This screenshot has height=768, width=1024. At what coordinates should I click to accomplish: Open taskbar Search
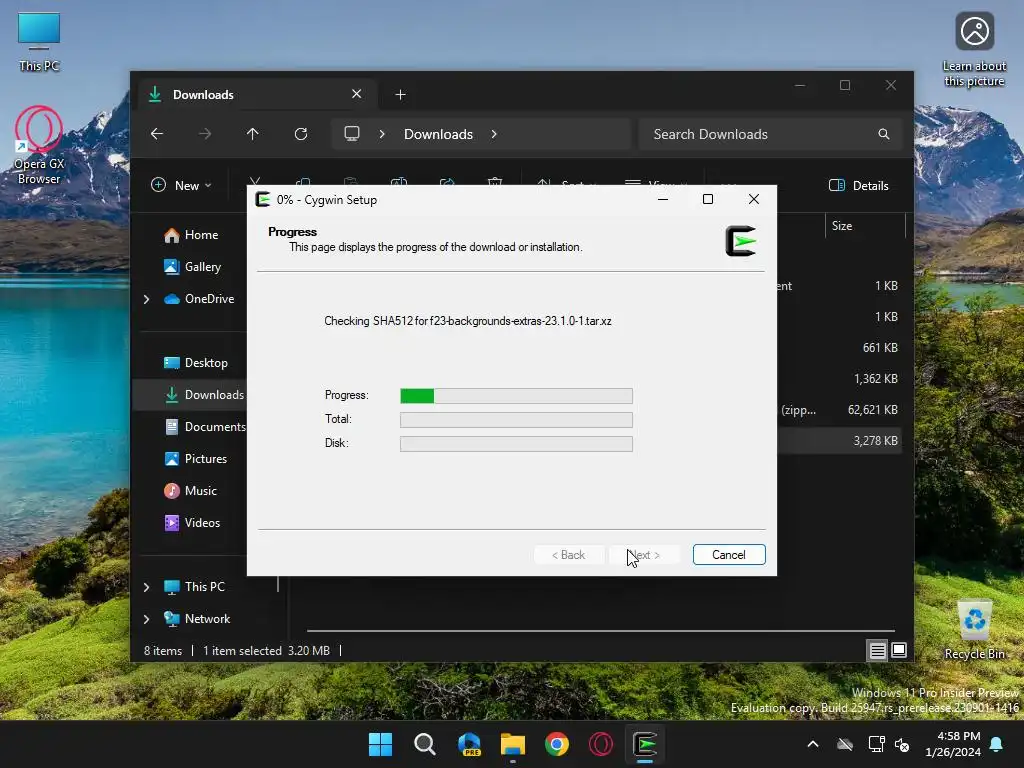click(424, 744)
